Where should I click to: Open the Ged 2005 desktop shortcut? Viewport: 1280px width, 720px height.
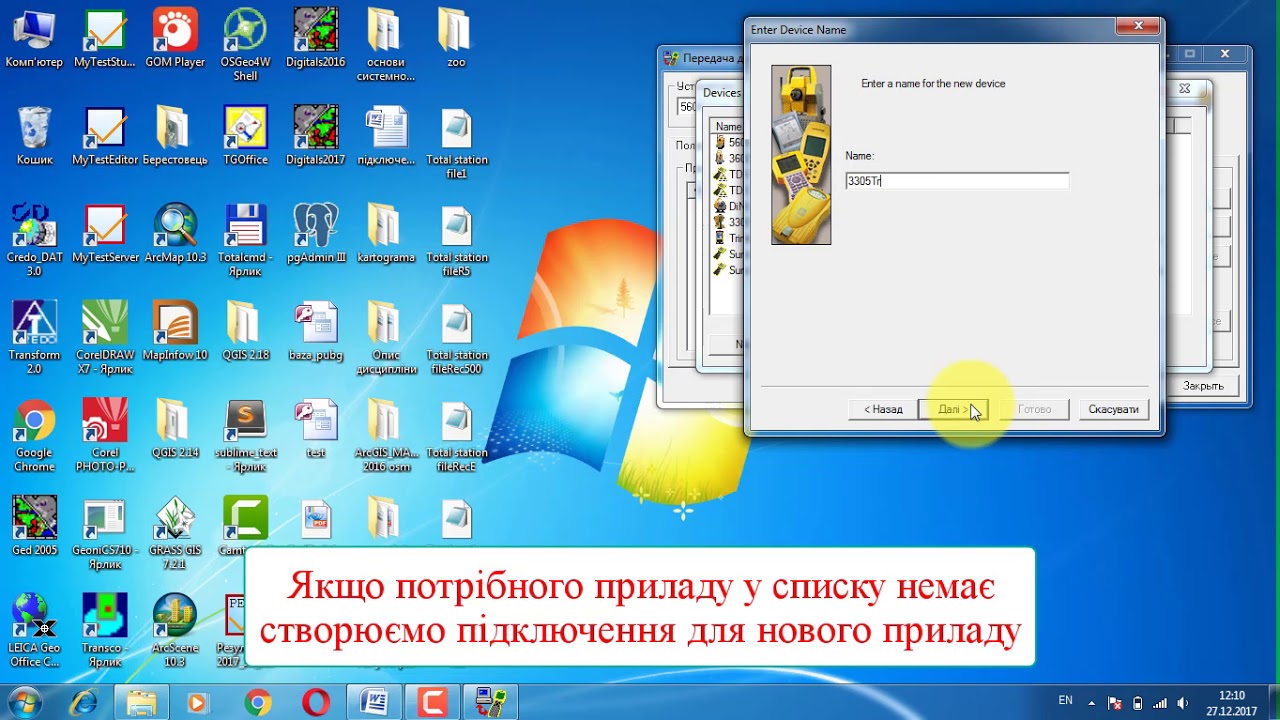(34, 527)
